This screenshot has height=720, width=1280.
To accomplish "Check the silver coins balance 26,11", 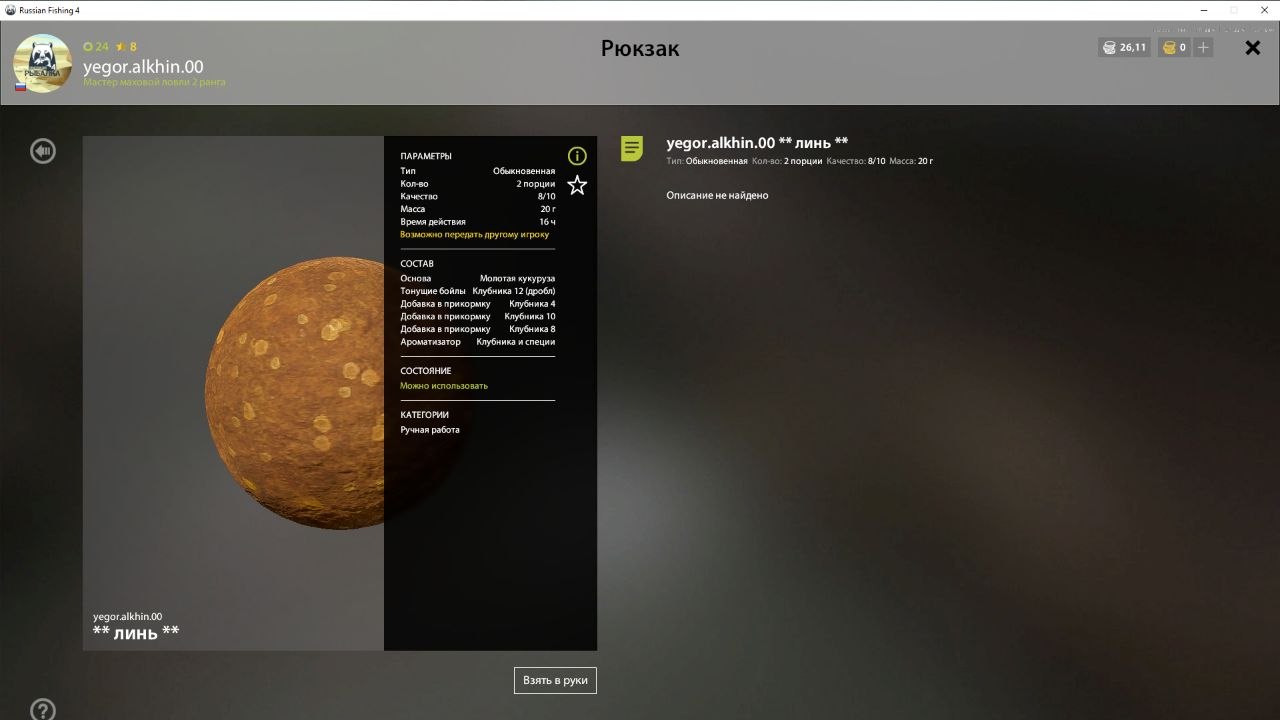I will pyautogui.click(x=1124, y=47).
